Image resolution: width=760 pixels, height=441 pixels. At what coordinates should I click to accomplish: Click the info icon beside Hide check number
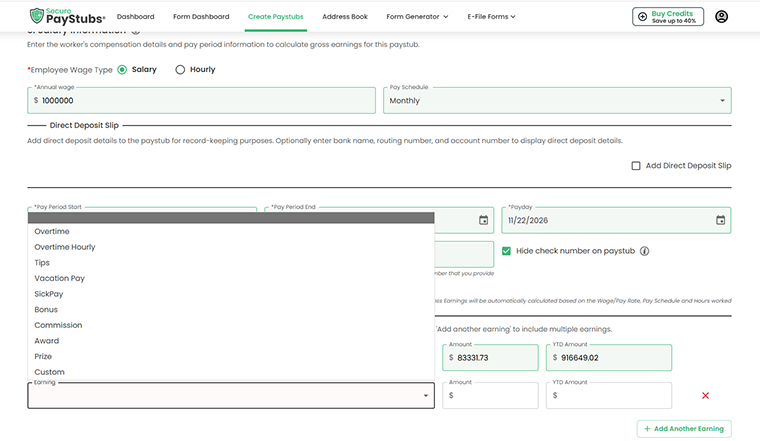click(x=644, y=251)
